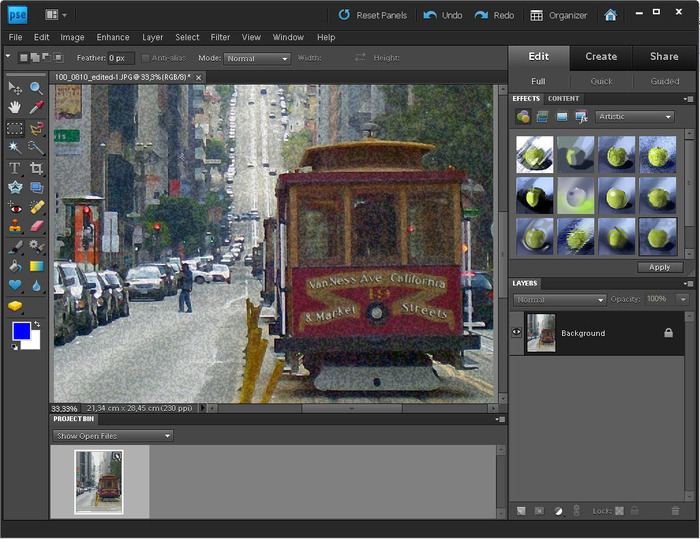This screenshot has height=539, width=700.
Task: Click the Redo button
Action: pyautogui.click(x=494, y=15)
